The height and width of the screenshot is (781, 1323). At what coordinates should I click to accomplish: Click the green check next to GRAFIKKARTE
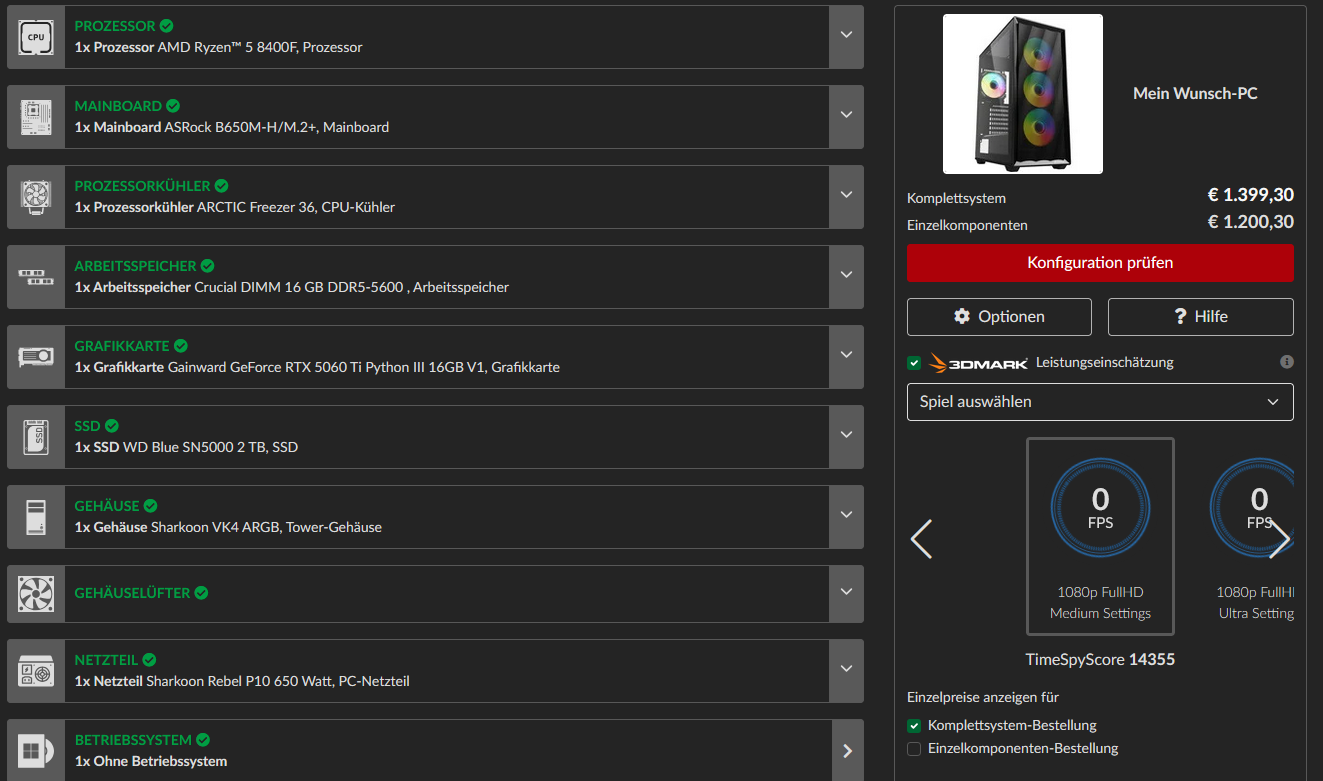(181, 346)
